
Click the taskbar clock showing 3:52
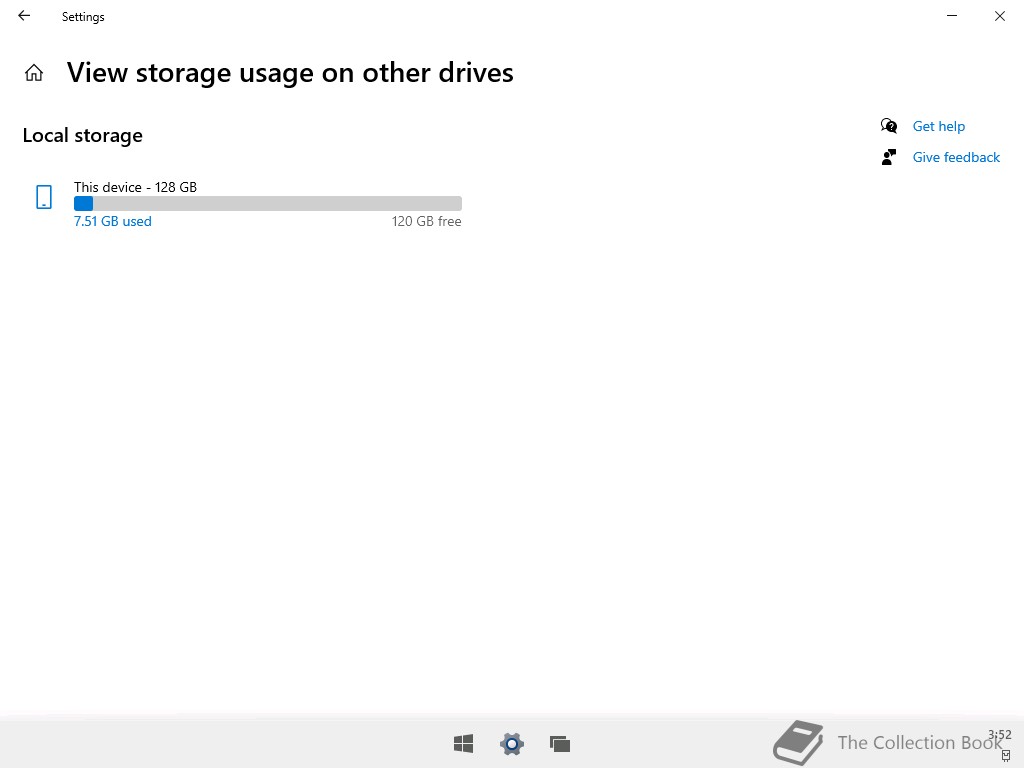click(x=999, y=735)
